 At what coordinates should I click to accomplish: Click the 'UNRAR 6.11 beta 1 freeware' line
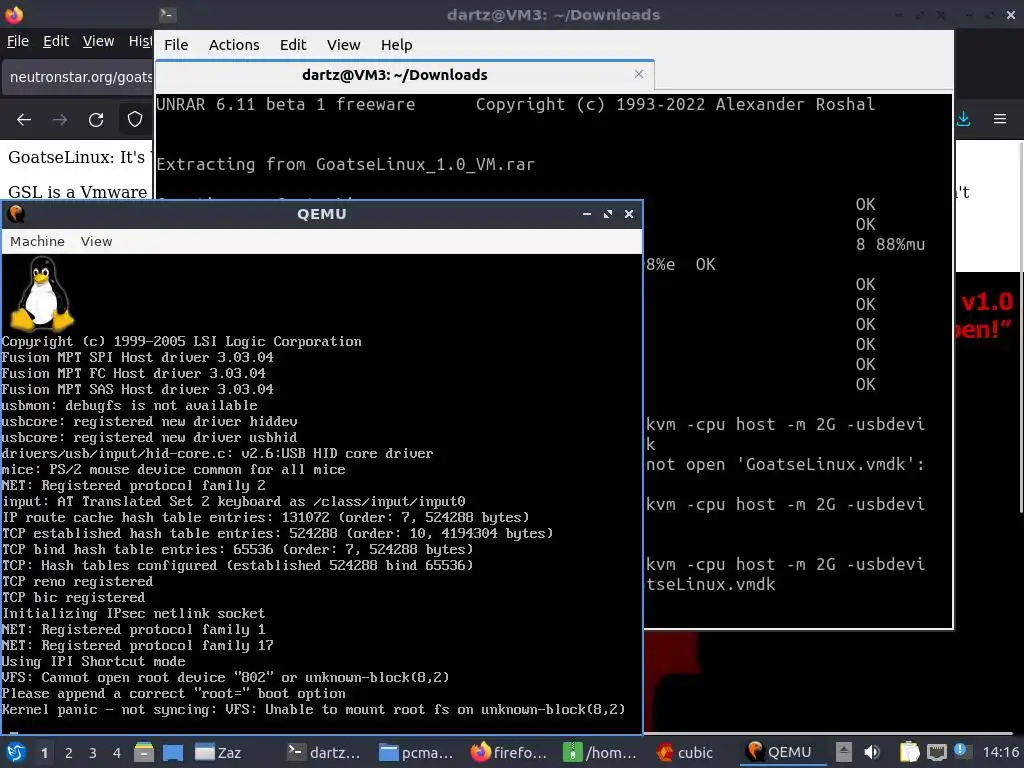tap(285, 104)
